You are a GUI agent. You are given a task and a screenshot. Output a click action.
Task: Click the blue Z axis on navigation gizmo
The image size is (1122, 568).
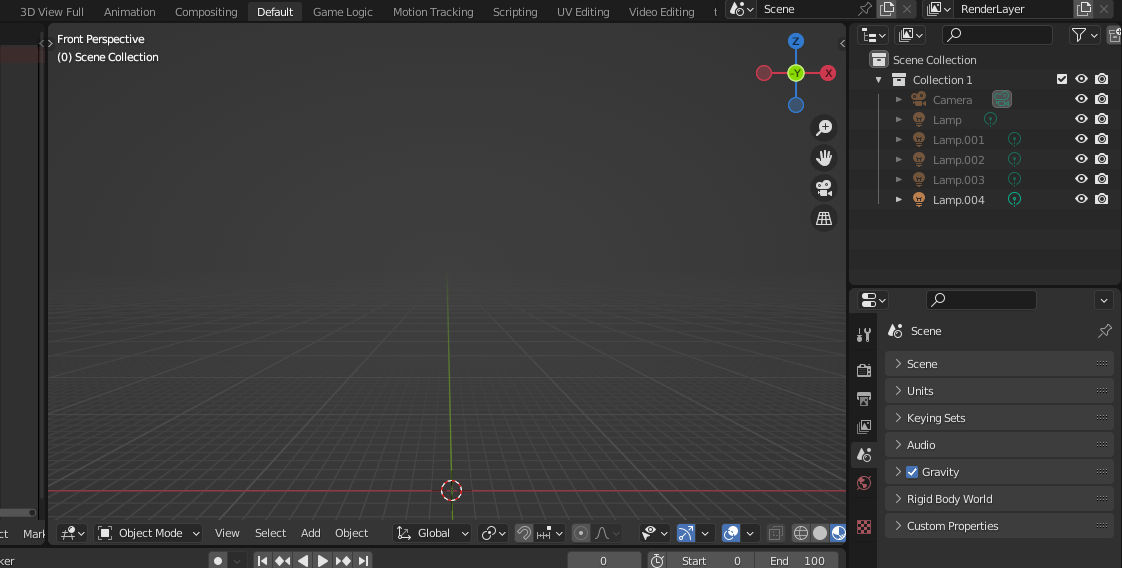(796, 41)
